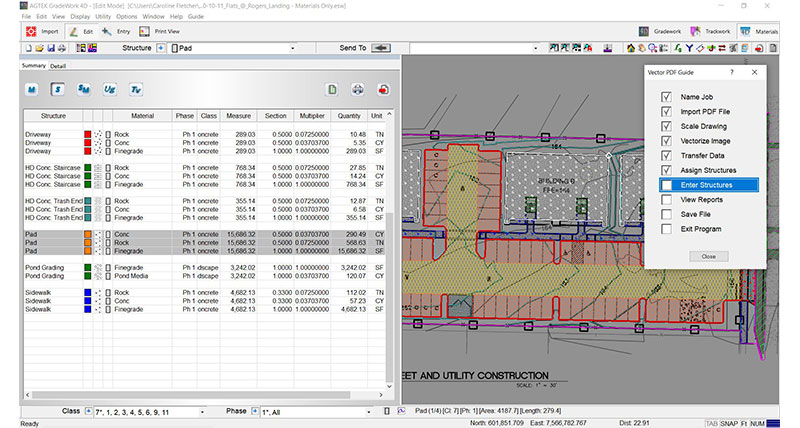Toggle the Transfer Data checkbox
Screen dimensions: 800x428
click(x=666, y=156)
